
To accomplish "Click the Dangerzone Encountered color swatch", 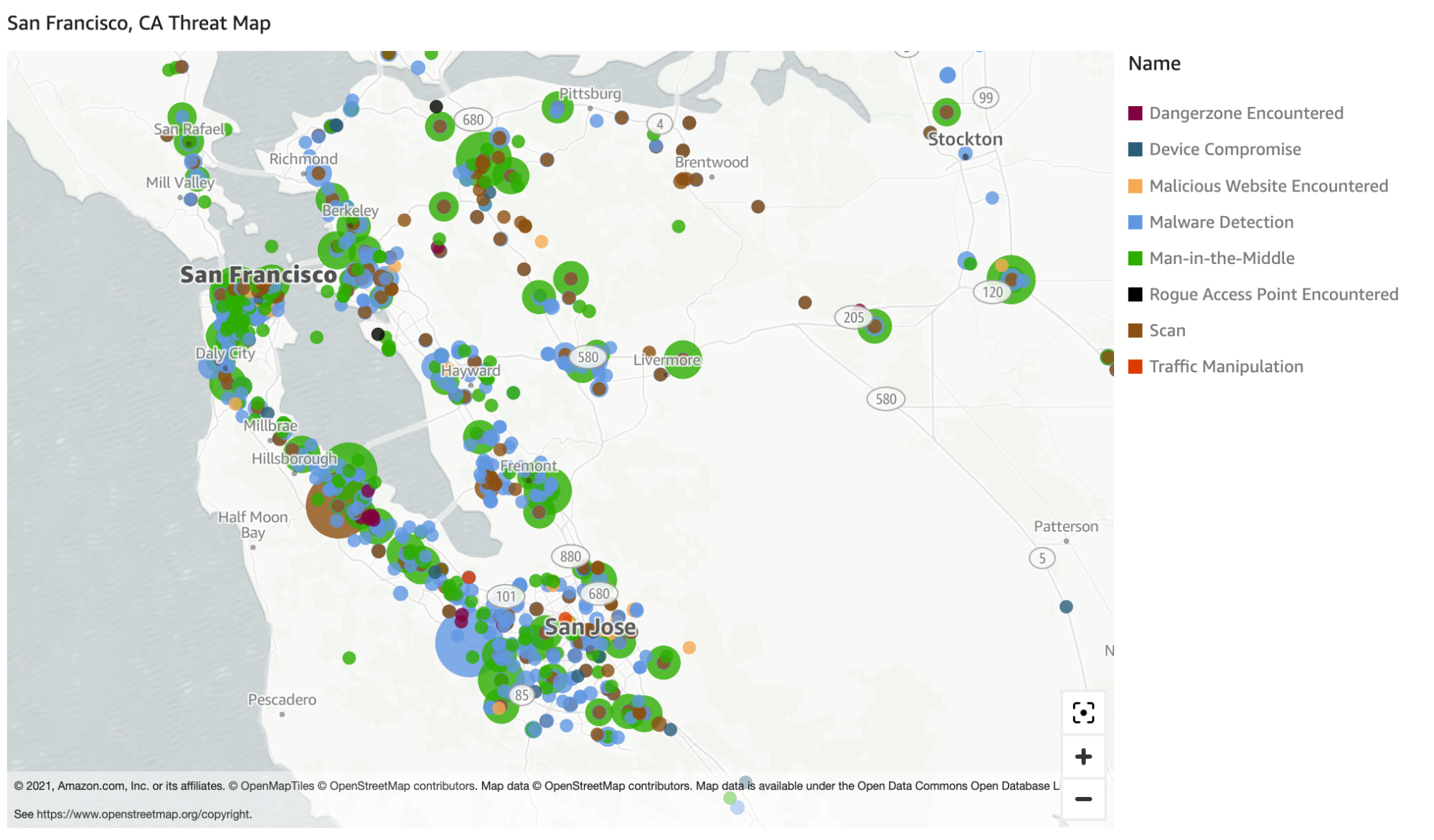I will point(1135,113).
